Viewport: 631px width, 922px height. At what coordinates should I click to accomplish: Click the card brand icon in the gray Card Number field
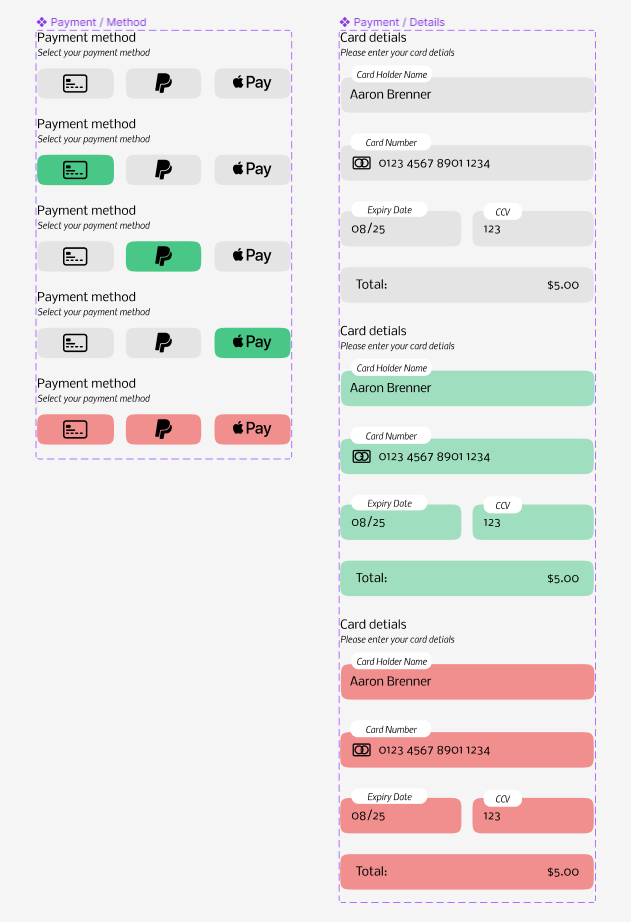click(x=362, y=163)
